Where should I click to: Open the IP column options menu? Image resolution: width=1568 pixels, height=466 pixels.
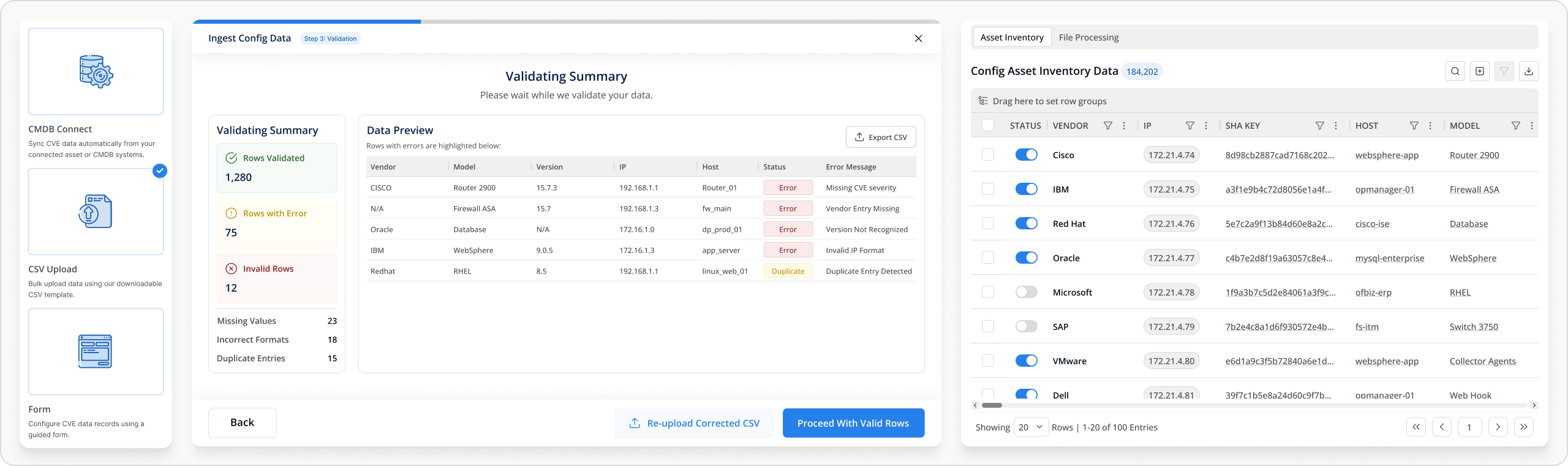click(1206, 126)
